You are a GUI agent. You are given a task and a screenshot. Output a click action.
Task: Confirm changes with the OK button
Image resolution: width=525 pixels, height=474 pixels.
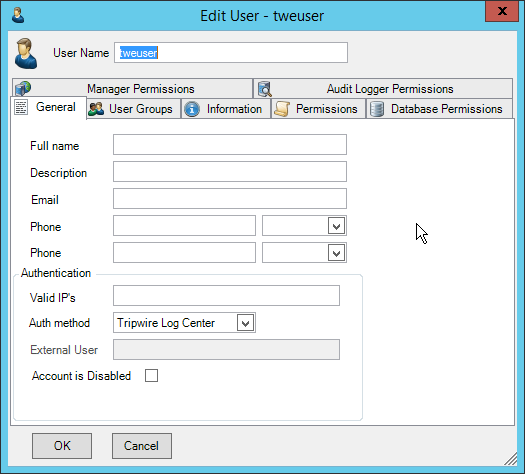click(x=62, y=446)
